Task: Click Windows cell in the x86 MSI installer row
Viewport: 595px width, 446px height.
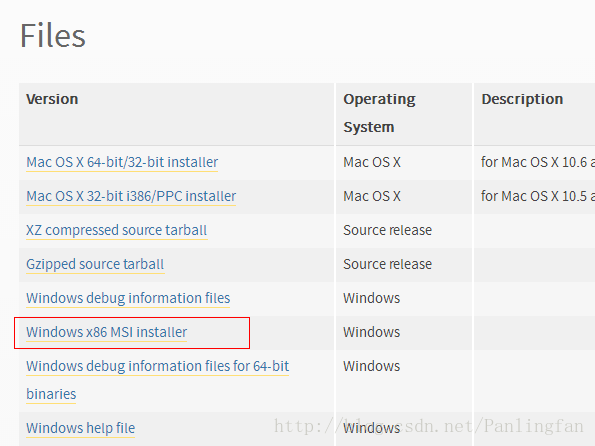Action: pos(371,332)
